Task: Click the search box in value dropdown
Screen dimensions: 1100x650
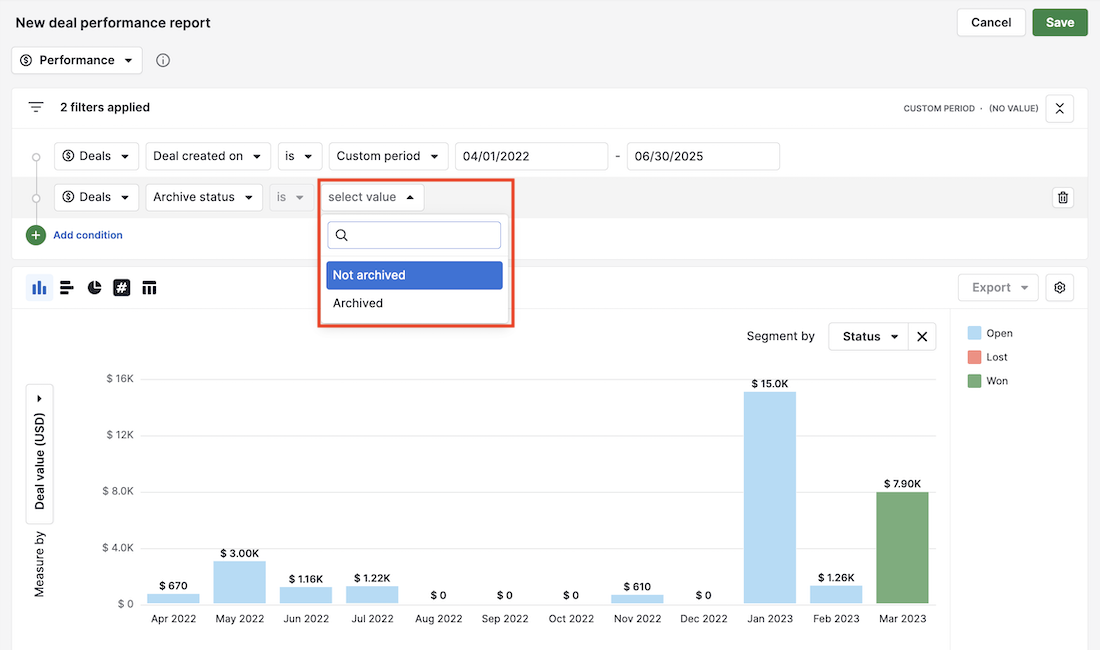Action: click(414, 235)
